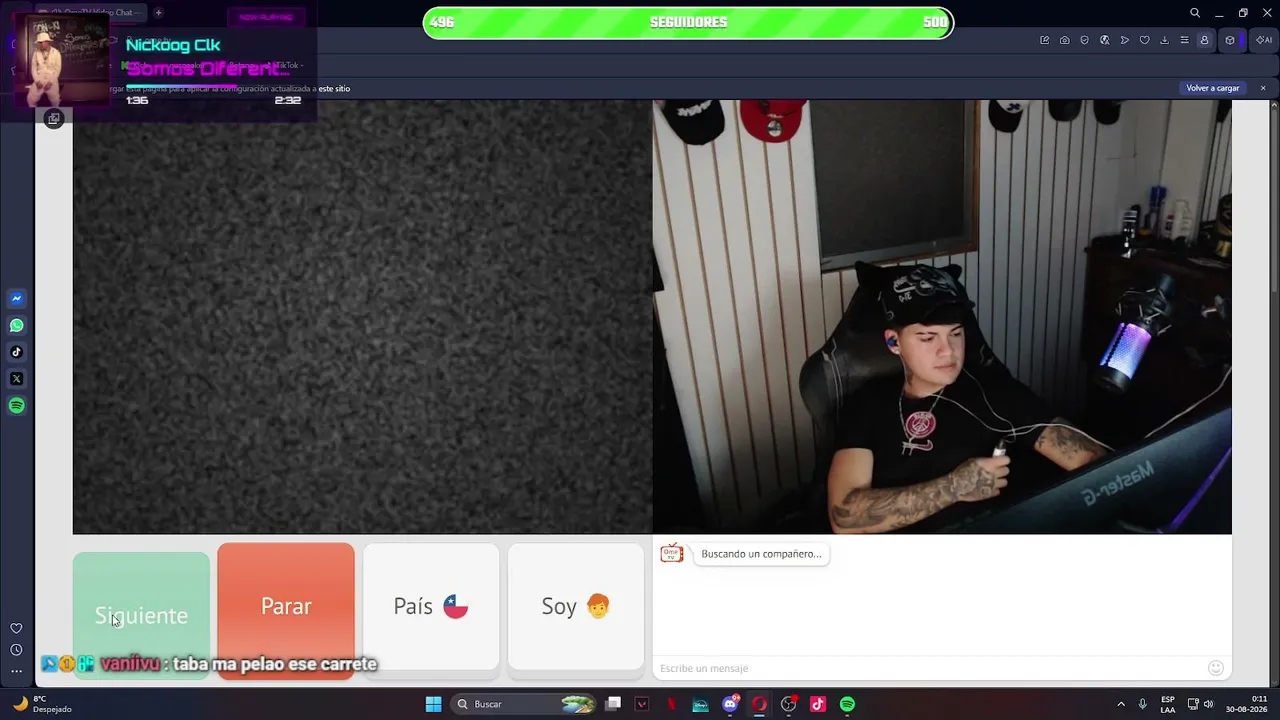Viewport: 1280px width, 720px height.
Task: Dismiss the reload notification bar
Action: pyautogui.click(x=1263, y=88)
